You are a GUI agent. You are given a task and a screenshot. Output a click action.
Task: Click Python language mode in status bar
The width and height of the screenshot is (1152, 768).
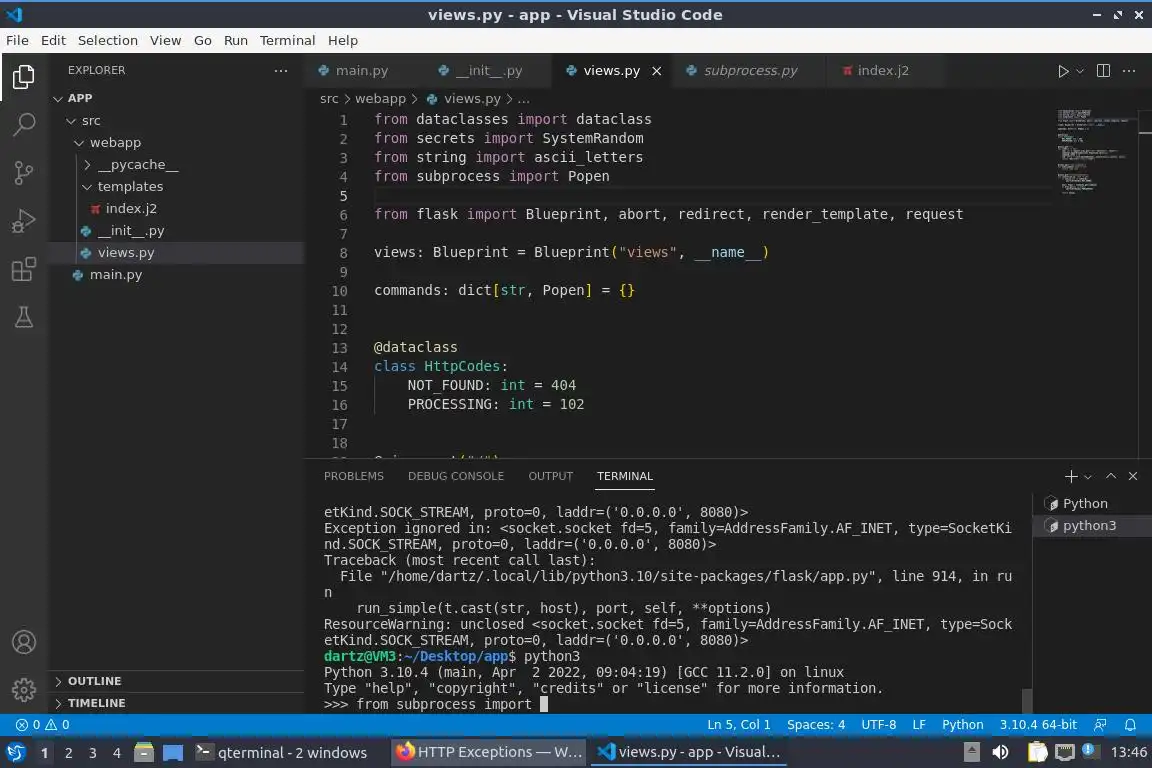[962, 725]
